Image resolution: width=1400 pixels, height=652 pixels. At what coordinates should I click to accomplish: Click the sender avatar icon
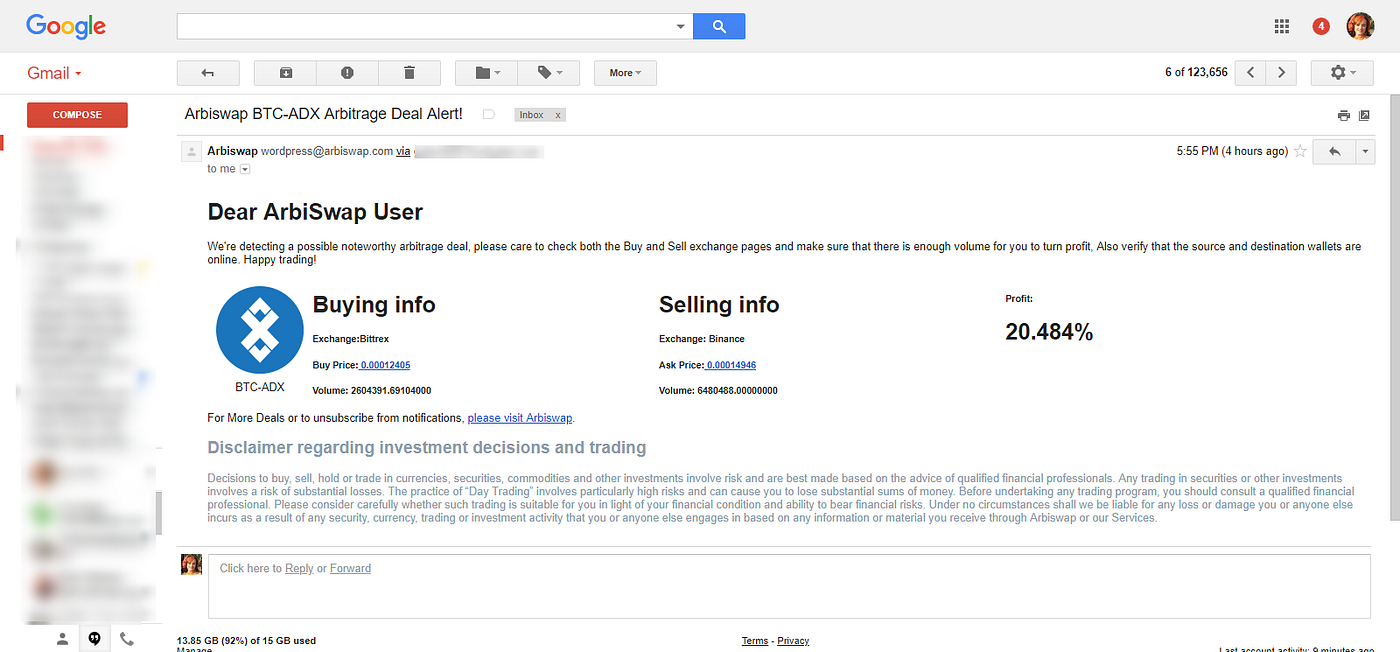tap(190, 151)
